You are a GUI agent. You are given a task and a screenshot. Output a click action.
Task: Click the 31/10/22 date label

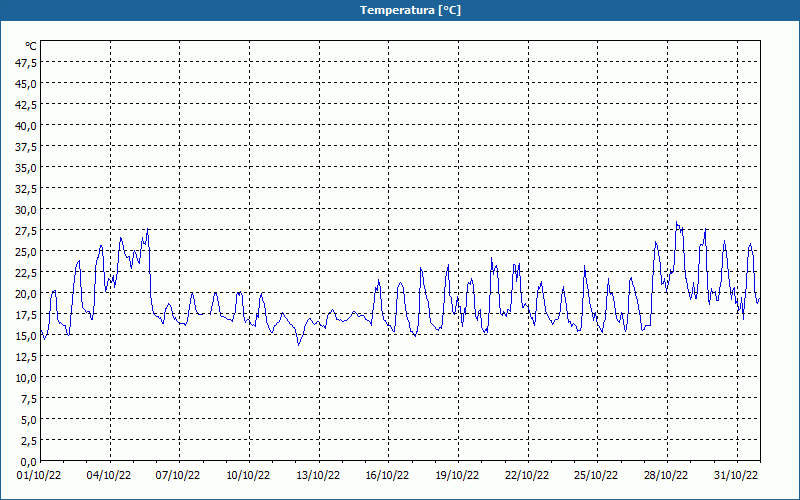pos(736,476)
